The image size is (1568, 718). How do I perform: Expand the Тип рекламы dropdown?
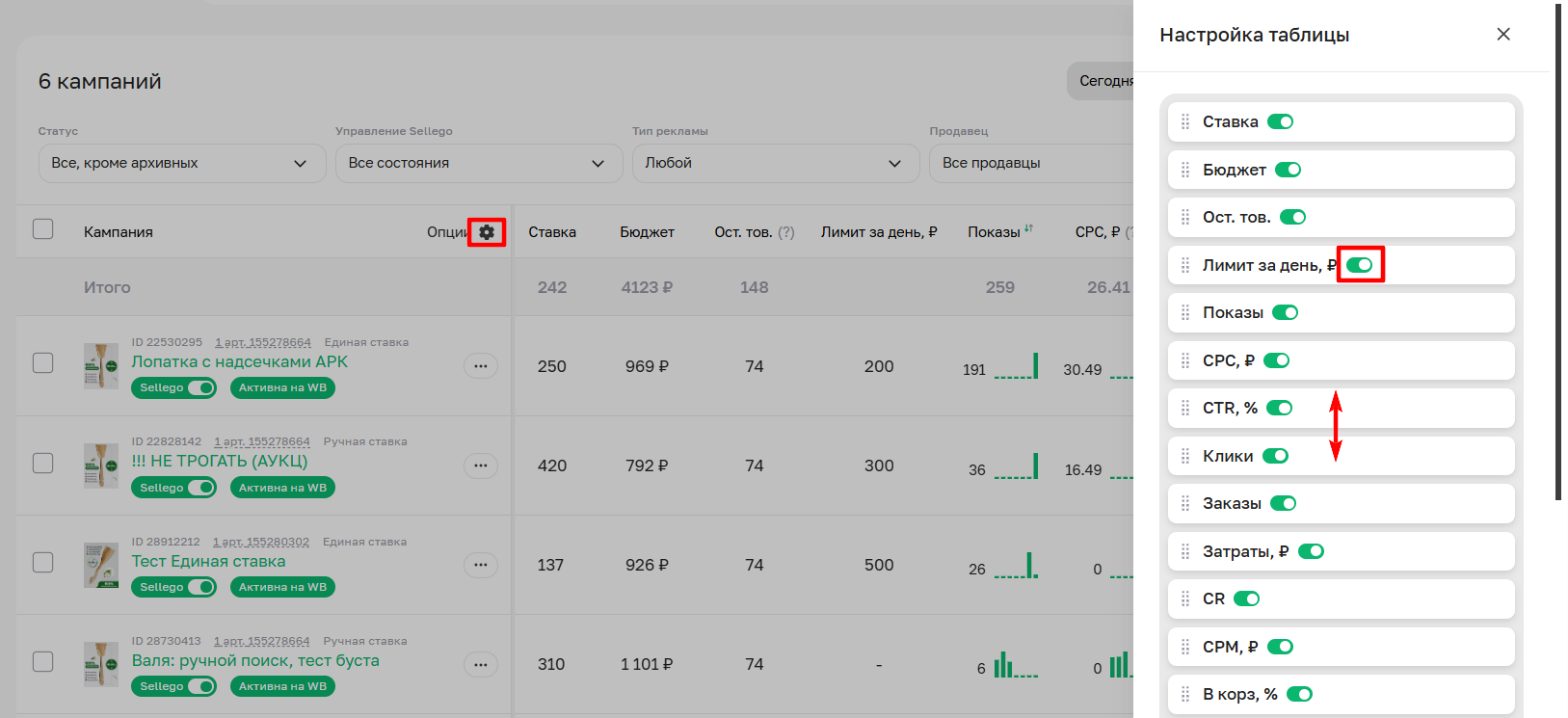[774, 164]
